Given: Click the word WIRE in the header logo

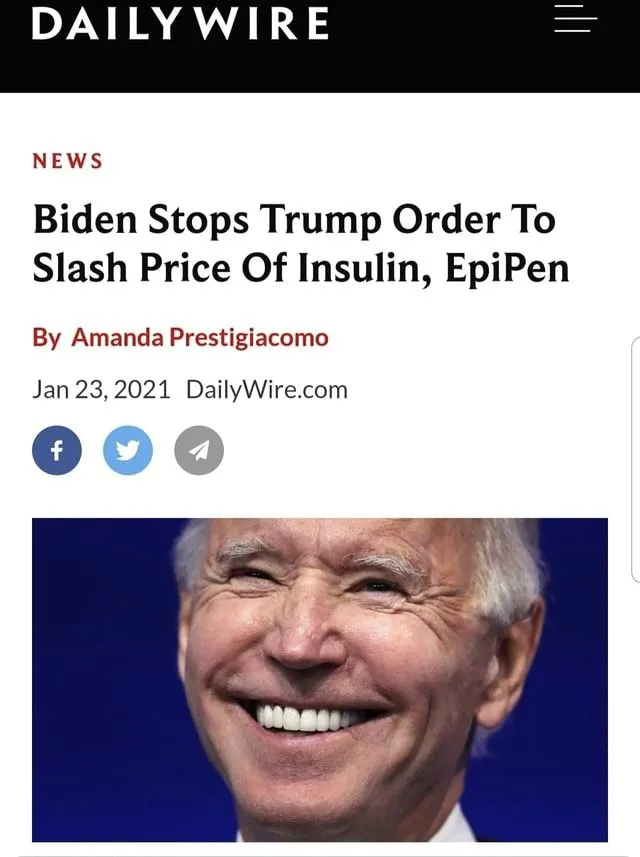Looking at the screenshot, I should pyautogui.click(x=261, y=24).
